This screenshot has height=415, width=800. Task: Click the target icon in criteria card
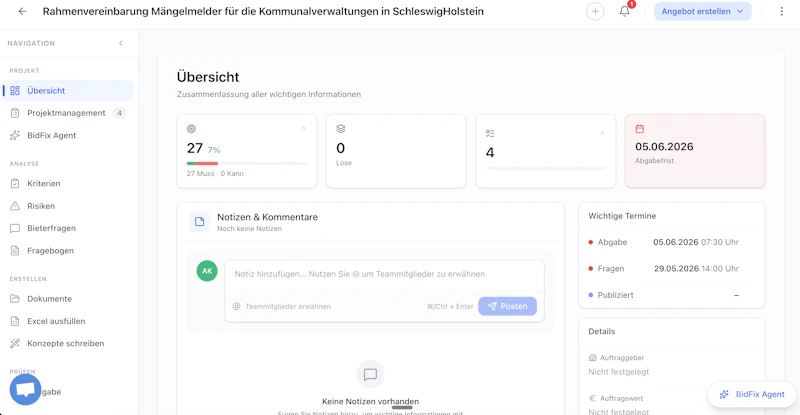pyautogui.click(x=191, y=129)
